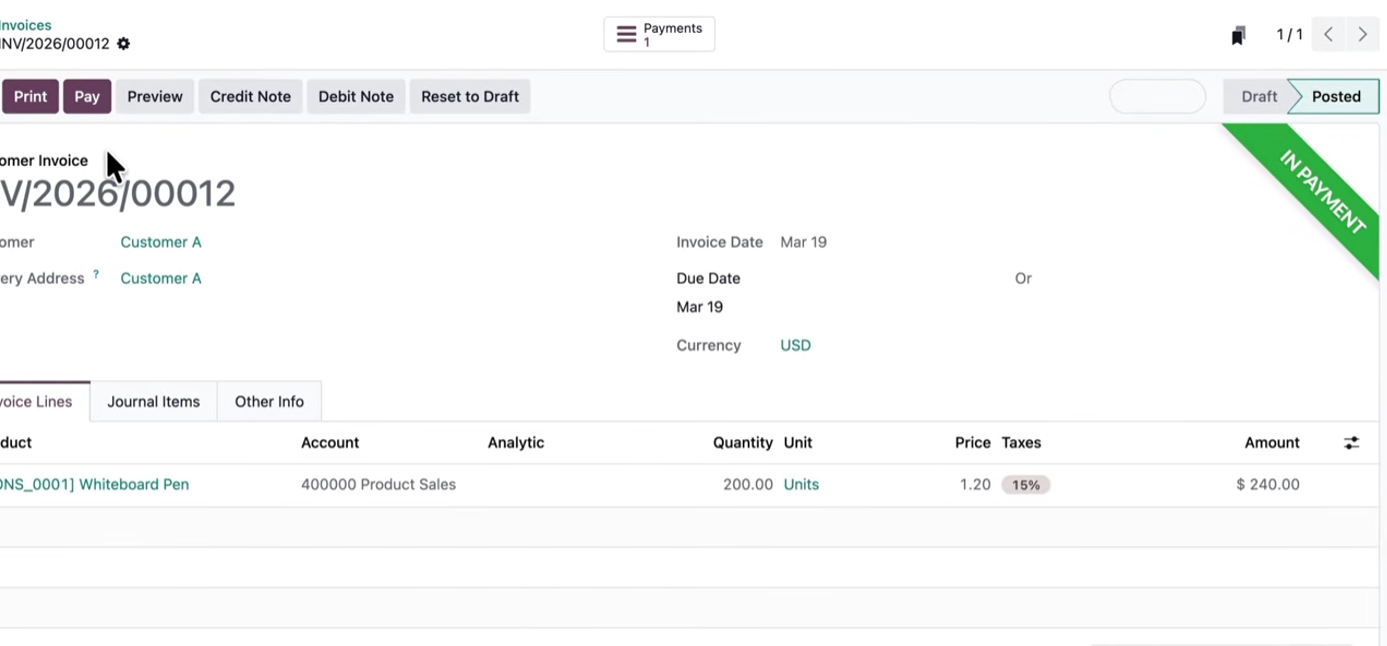Click the Payments smart button icon

point(626,35)
